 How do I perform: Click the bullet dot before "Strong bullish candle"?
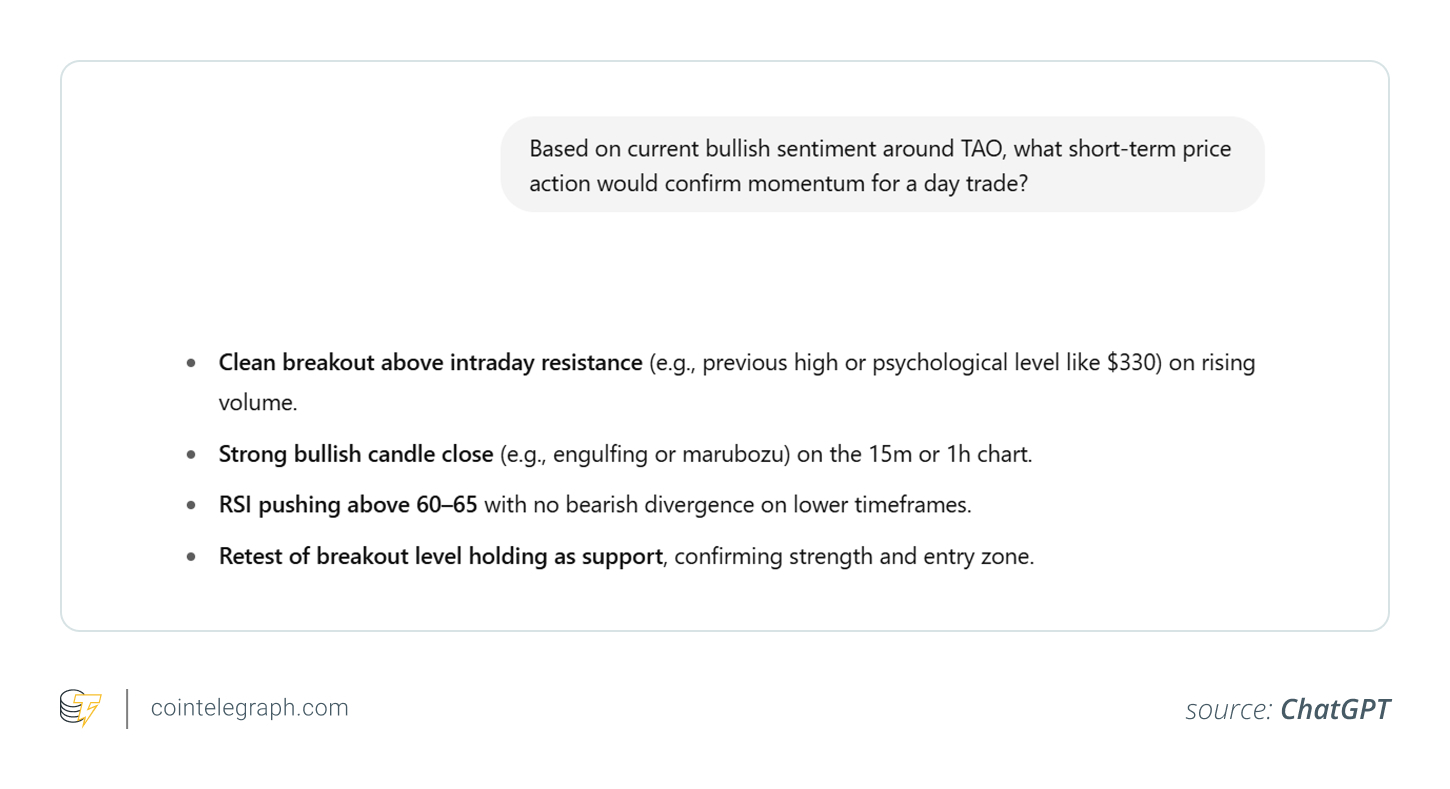coord(191,455)
